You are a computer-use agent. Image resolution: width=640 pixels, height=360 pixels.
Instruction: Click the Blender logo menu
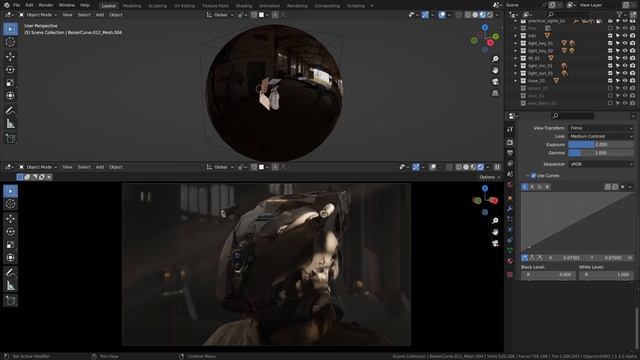[x=6, y=5]
